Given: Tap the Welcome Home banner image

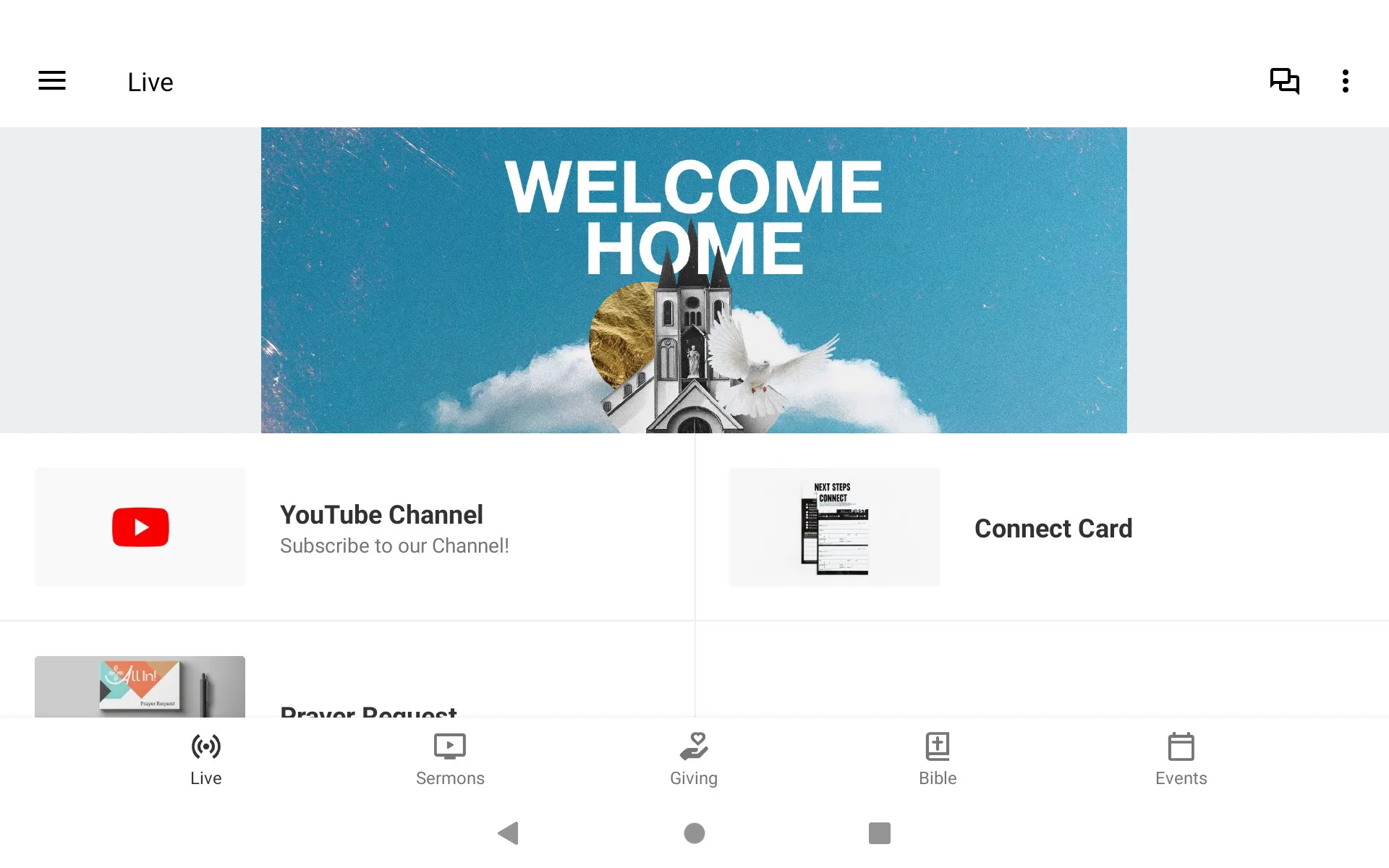Looking at the screenshot, I should point(694,280).
